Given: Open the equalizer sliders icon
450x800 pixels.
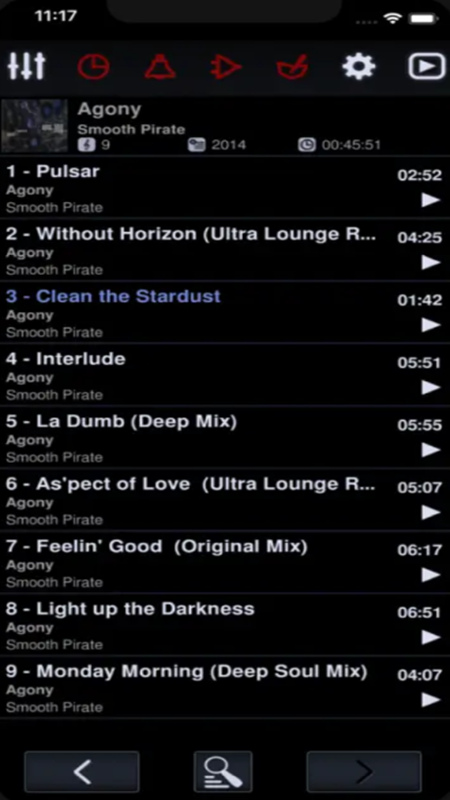Looking at the screenshot, I should coord(27,66).
